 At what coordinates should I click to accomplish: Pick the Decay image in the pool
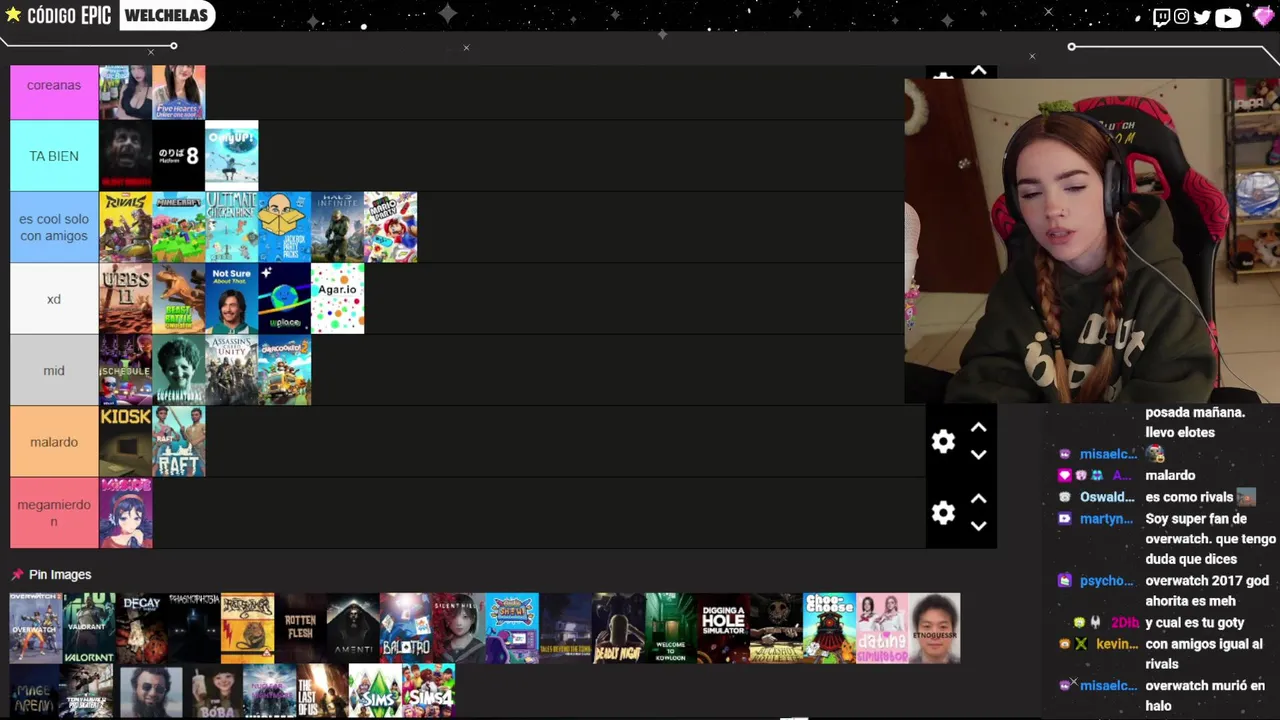(141, 628)
